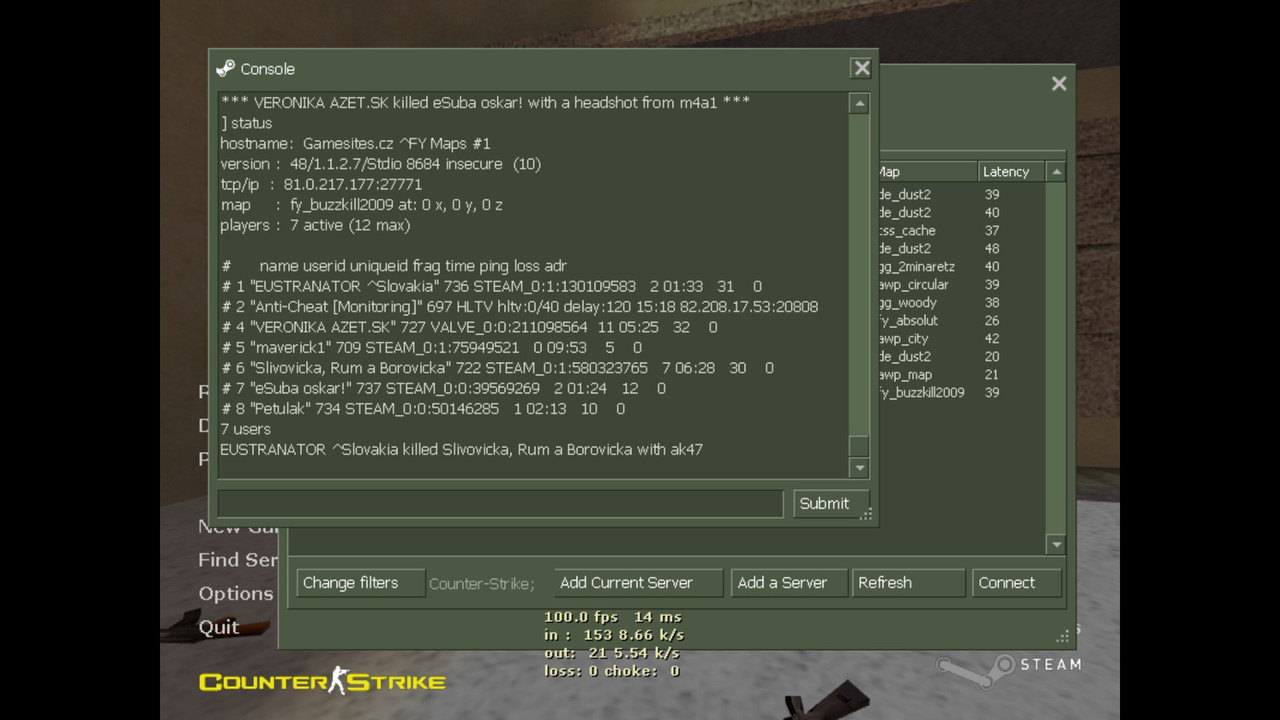Click the EUSTRANATOR ^Slovakia player status line
Screen dimensions: 1280x720
pyautogui.click(x=491, y=286)
